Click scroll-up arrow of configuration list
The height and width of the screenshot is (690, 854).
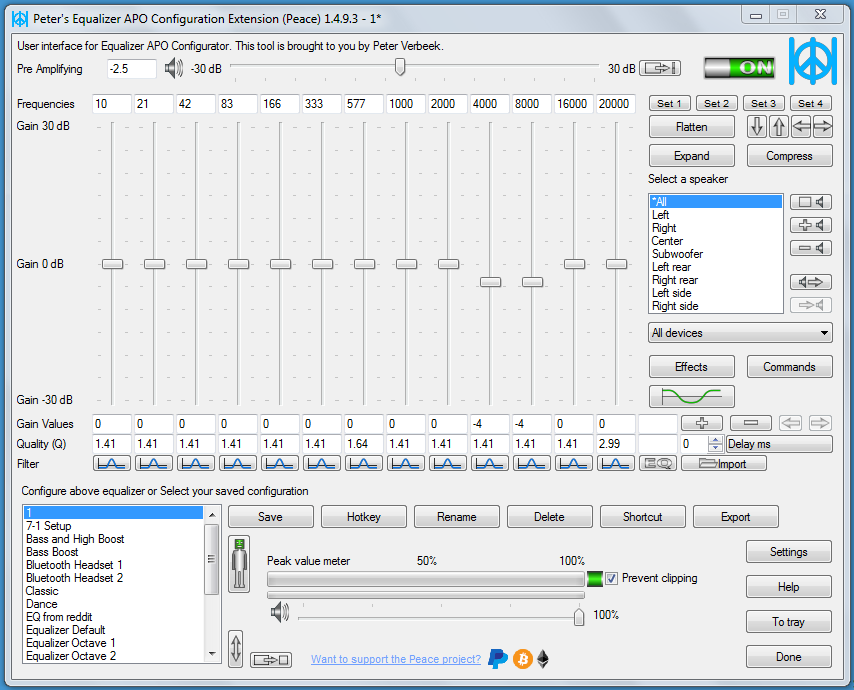coord(212,515)
